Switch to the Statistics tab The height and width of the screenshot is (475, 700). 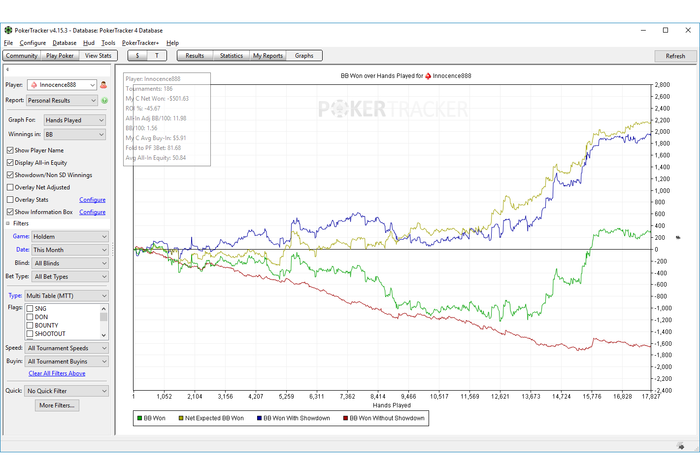(231, 56)
